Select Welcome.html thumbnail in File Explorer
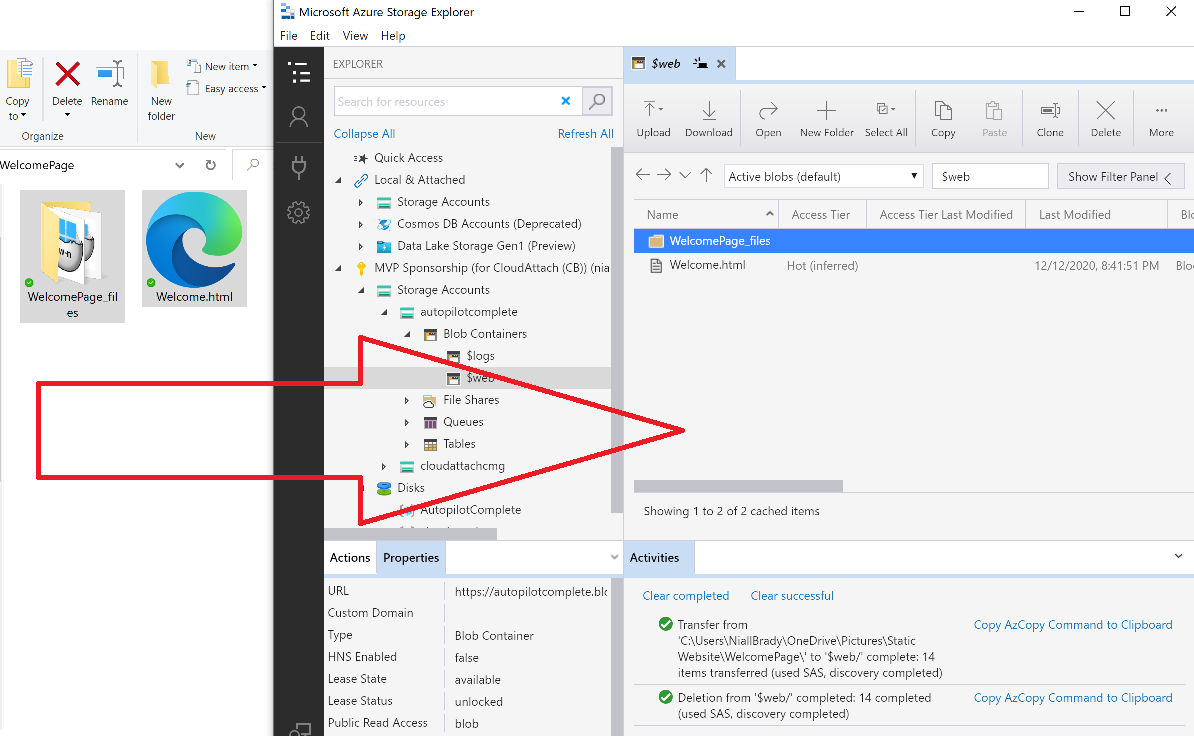 coord(194,248)
